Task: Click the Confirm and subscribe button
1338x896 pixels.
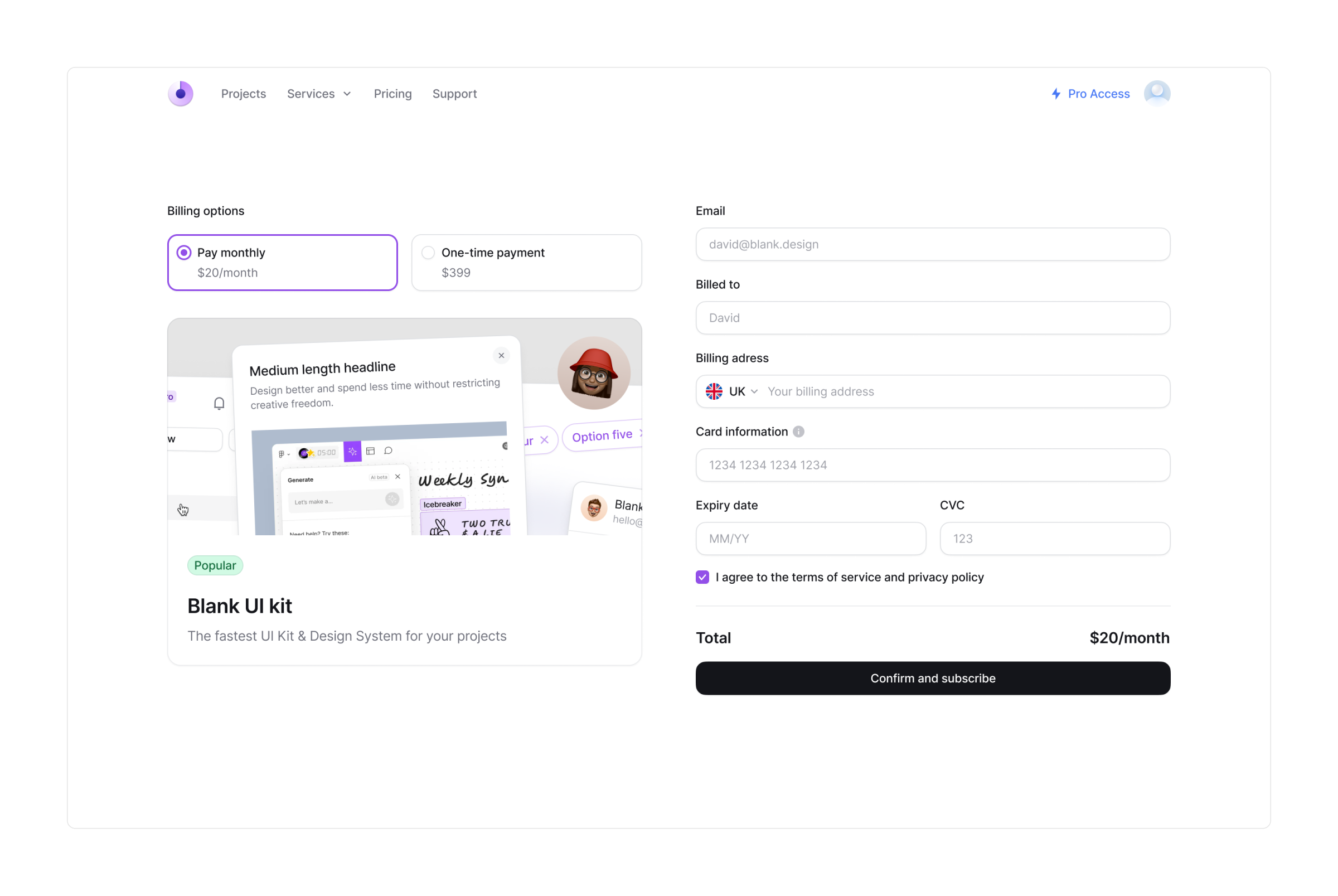Action: 933,679
